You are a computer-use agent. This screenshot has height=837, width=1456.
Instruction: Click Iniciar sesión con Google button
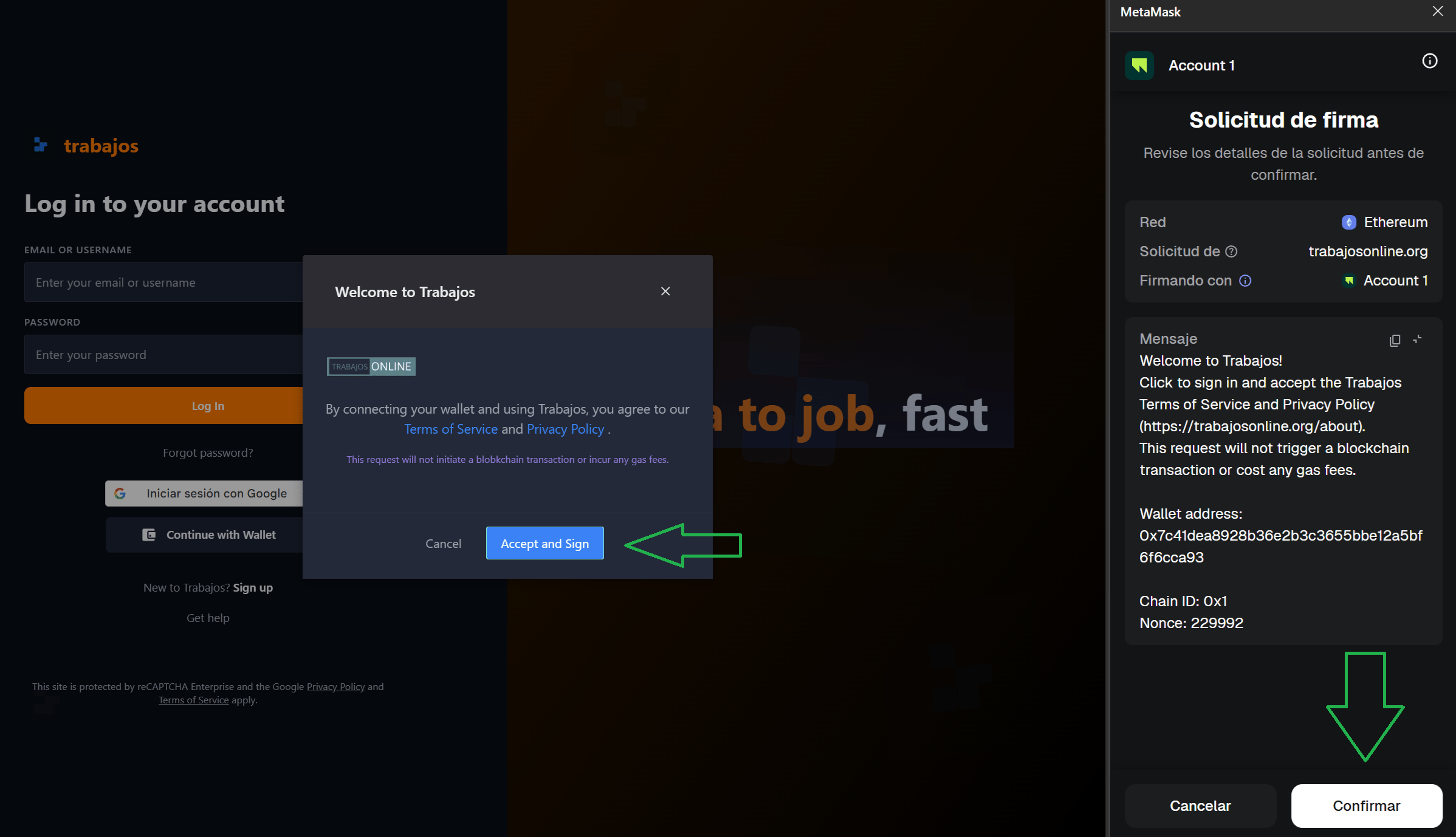tap(204, 494)
